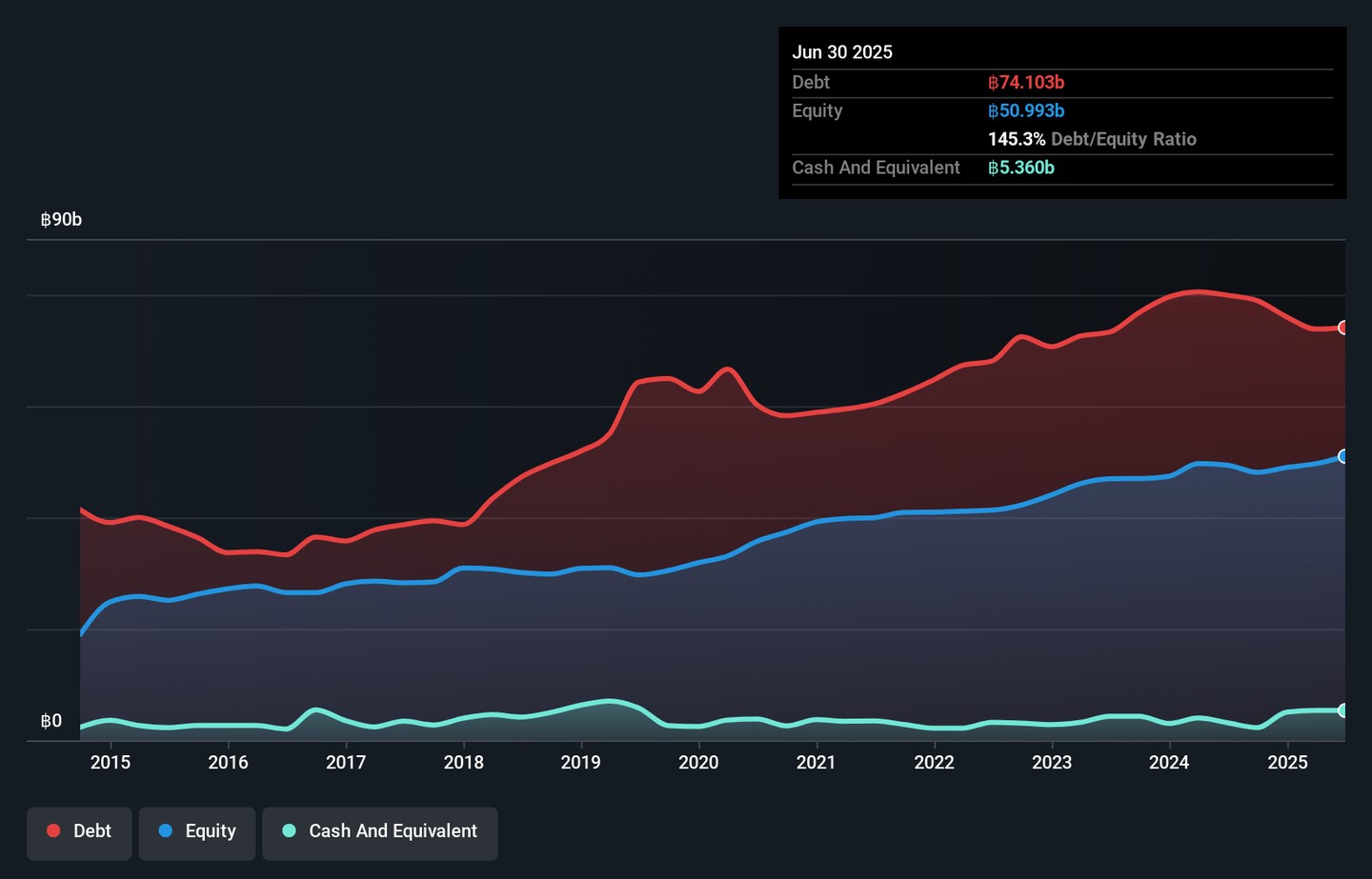Screen dimensions: 1372x879
Task: Toggle the Debt series legend button
Action: coord(79,832)
